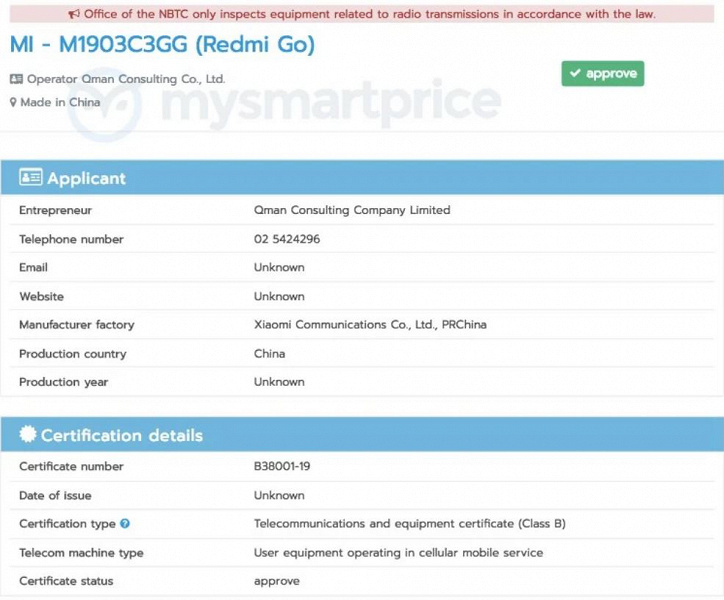
Task: Click the Certification details badge icon
Action: click(x=28, y=434)
